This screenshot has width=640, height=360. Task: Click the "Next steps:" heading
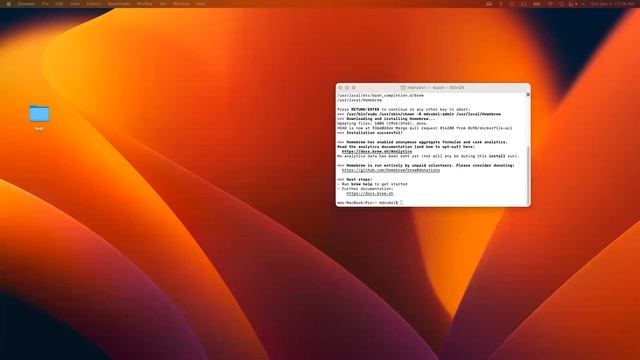[x=355, y=180]
